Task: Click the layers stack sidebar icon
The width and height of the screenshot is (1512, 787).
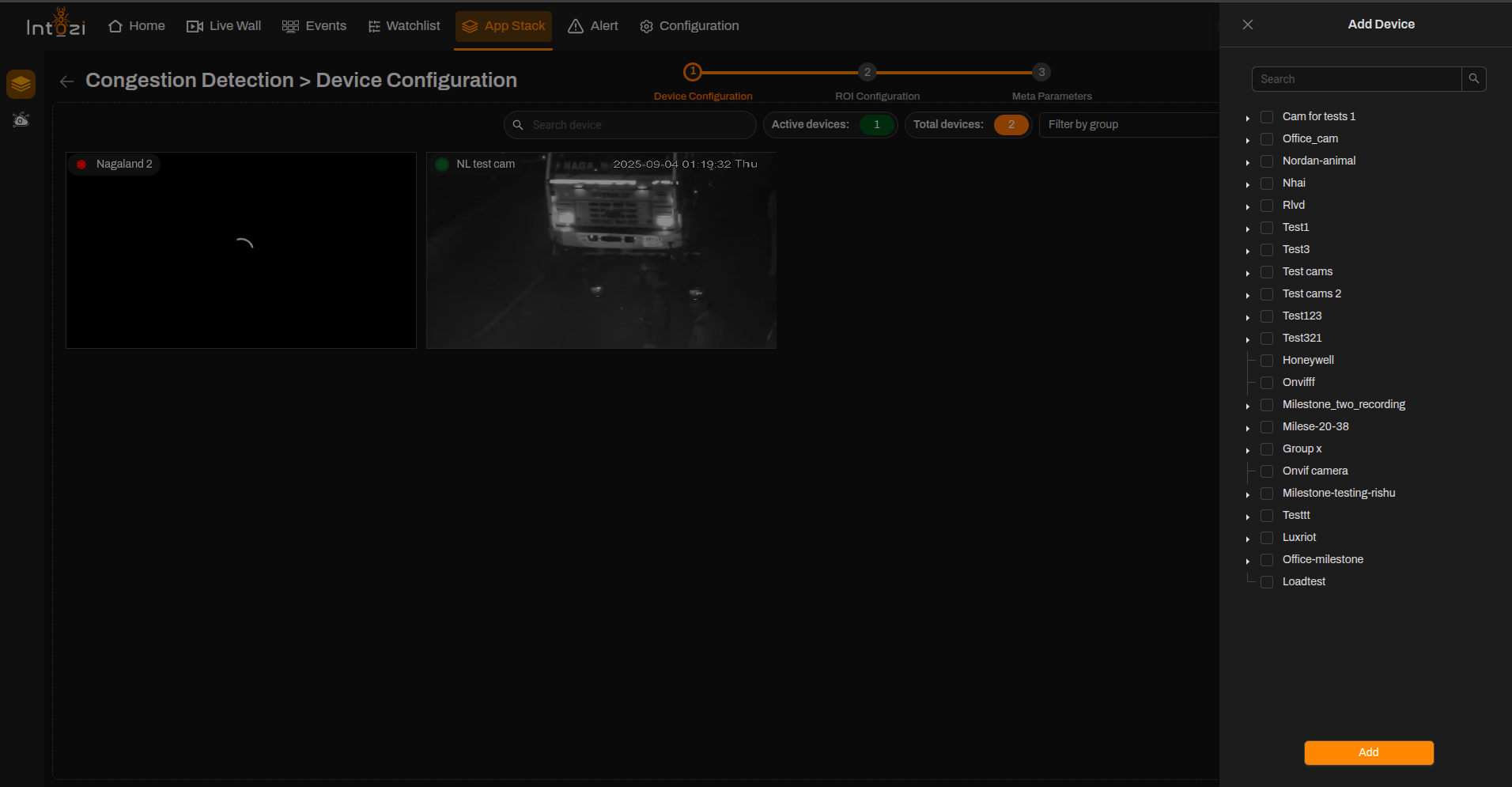Action: tap(21, 84)
